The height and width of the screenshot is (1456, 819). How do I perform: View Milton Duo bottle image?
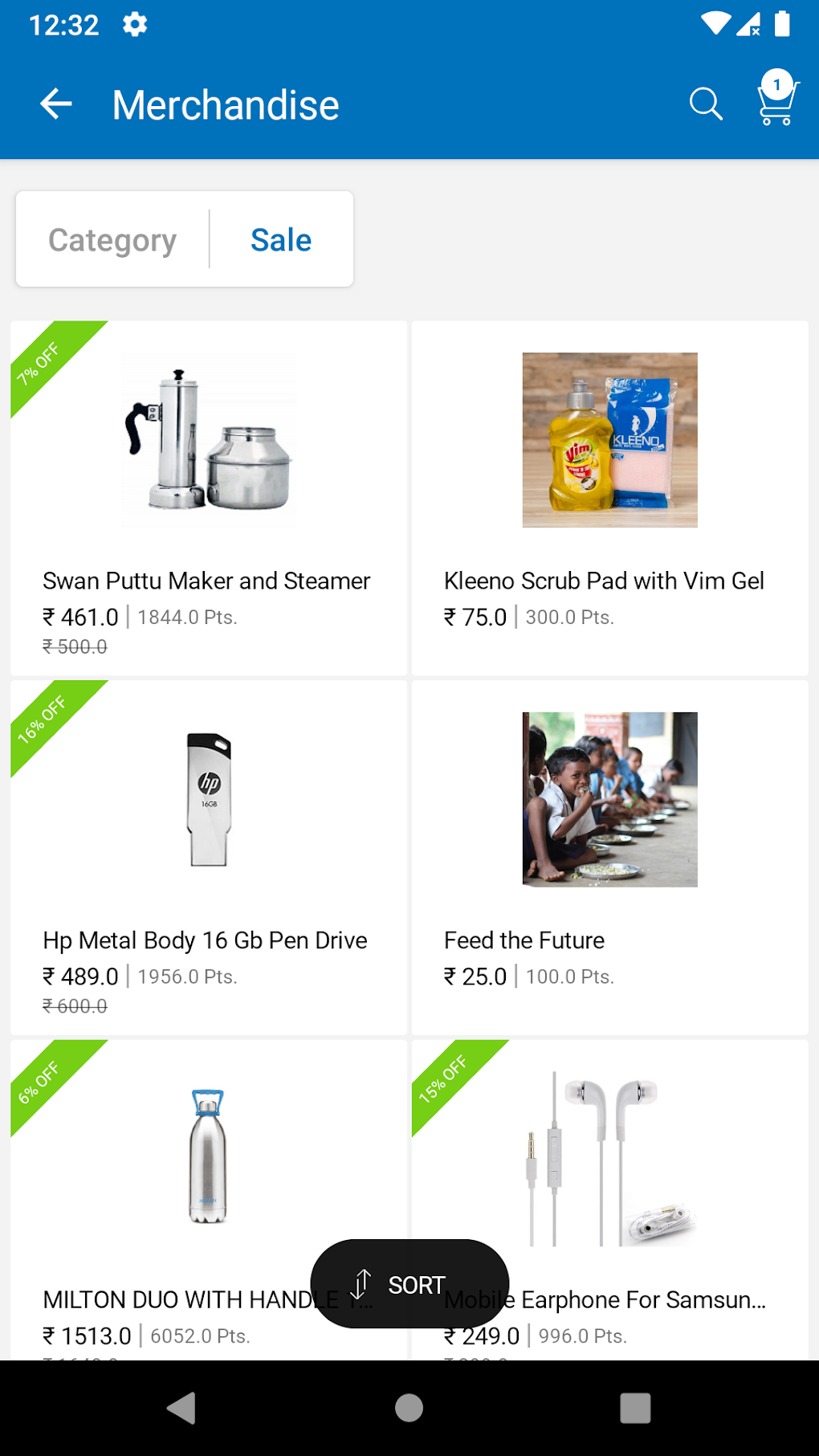click(x=208, y=1156)
